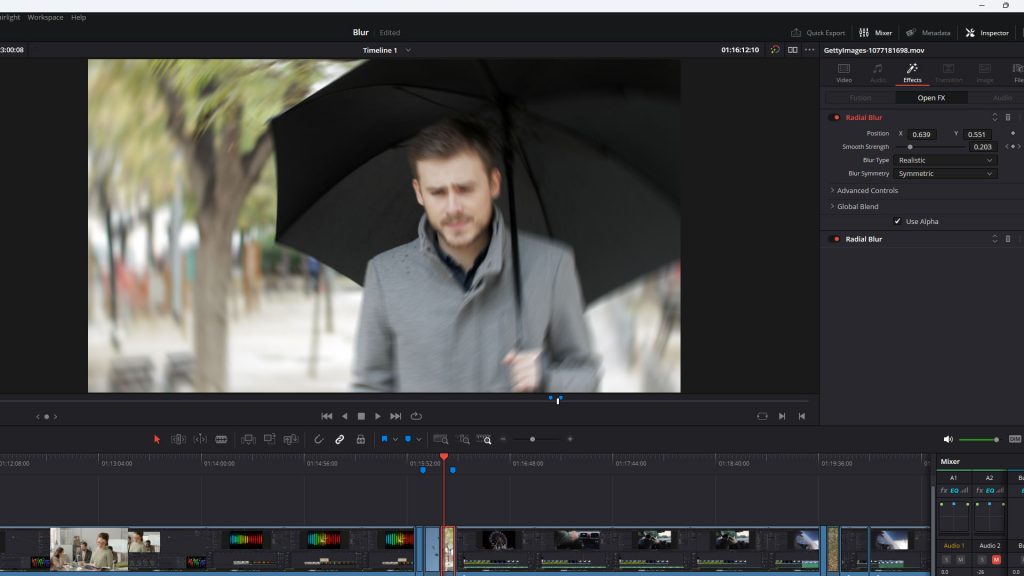Open Blur Symmetry dropdown
Image resolution: width=1024 pixels, height=576 pixels.
tap(945, 174)
